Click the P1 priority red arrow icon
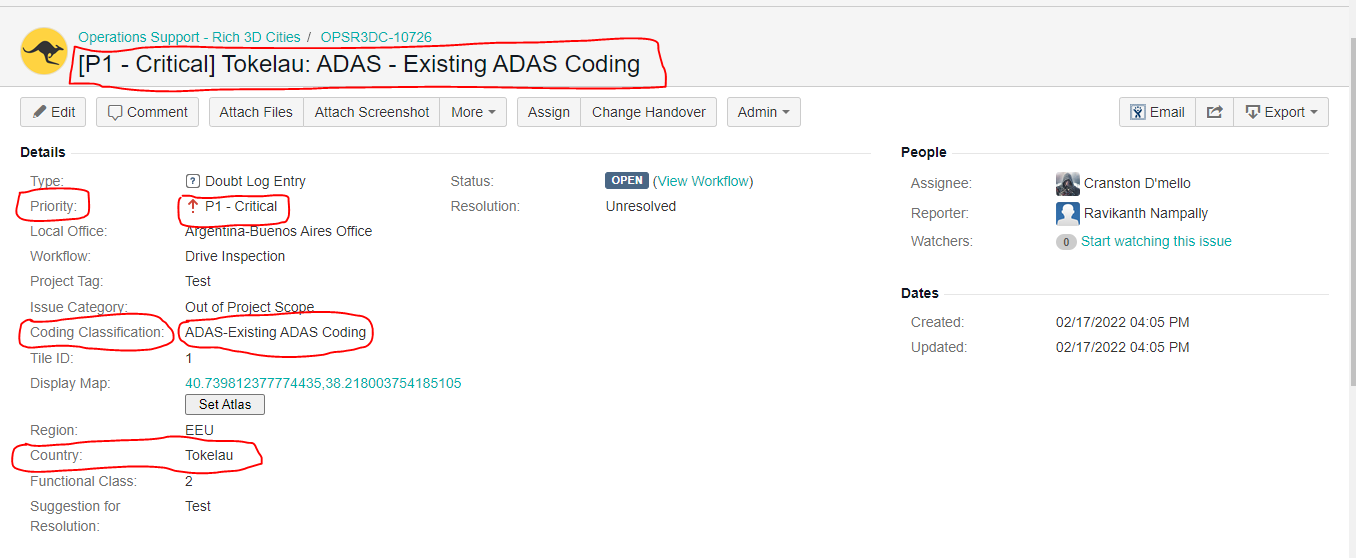Screen dimensions: 1356x558 pyautogui.click(x=193, y=206)
